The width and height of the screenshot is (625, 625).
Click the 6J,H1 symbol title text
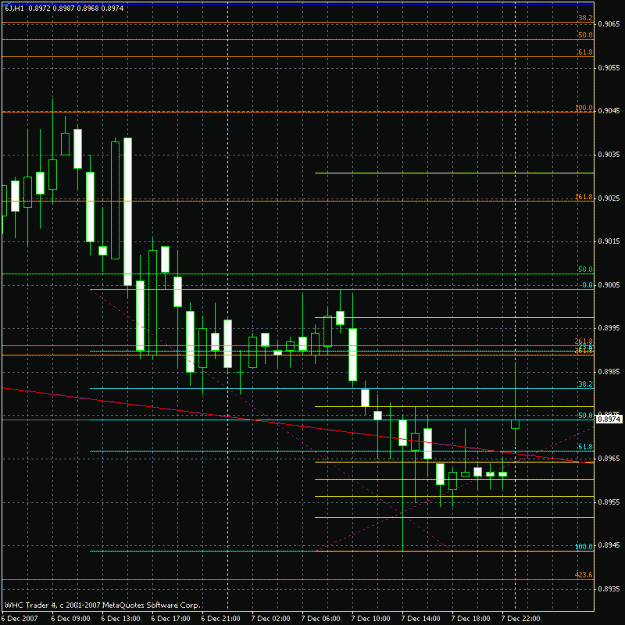(x=14, y=8)
